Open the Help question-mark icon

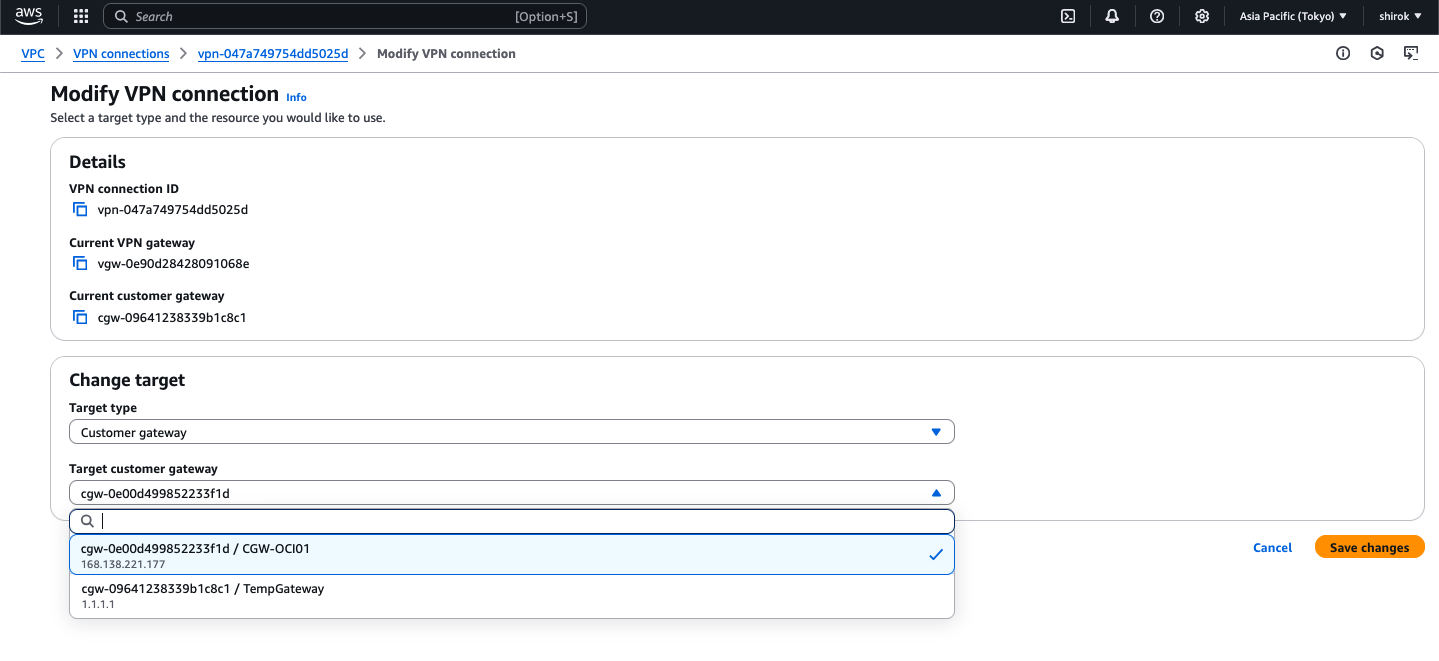pos(1156,16)
